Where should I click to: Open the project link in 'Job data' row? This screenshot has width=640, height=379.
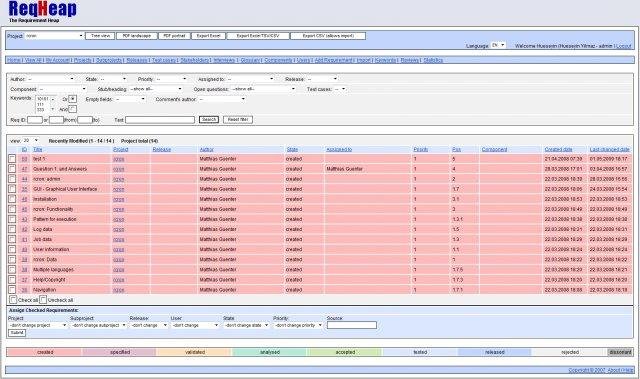118,239
